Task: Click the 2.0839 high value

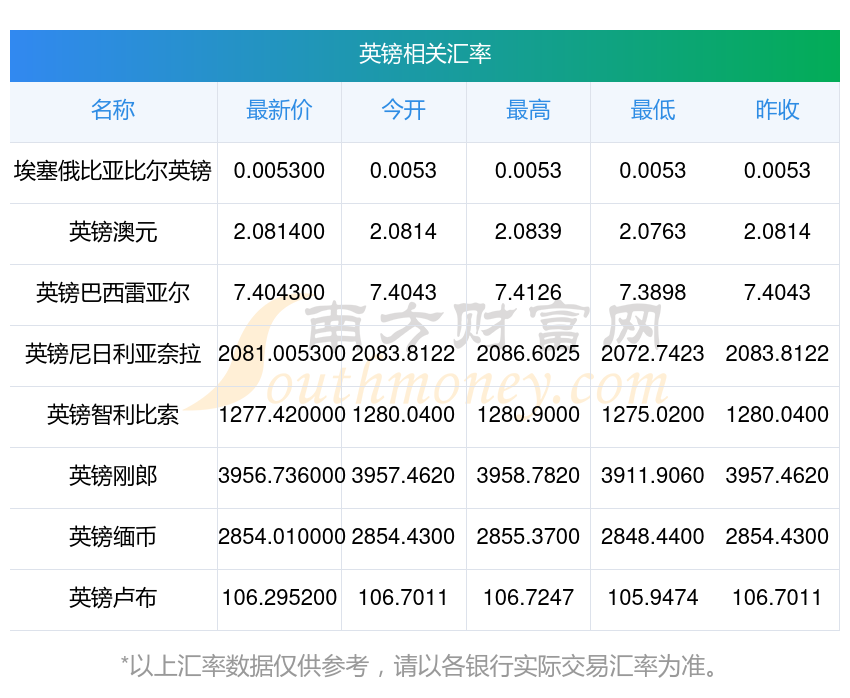Action: pyautogui.click(x=528, y=232)
